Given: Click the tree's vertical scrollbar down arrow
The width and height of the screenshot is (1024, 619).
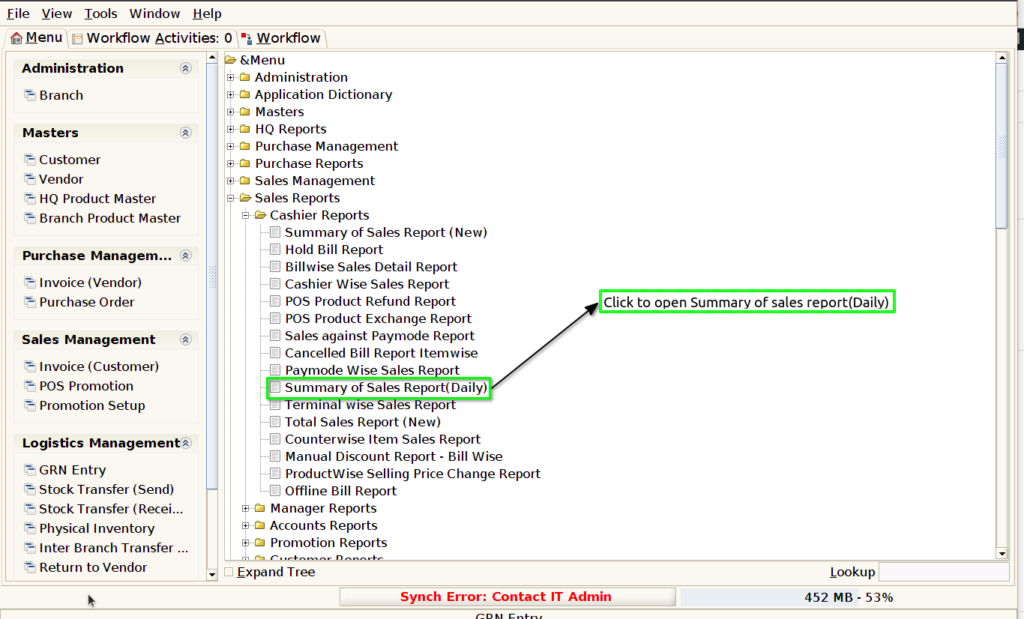Looking at the screenshot, I should click(x=1002, y=554).
